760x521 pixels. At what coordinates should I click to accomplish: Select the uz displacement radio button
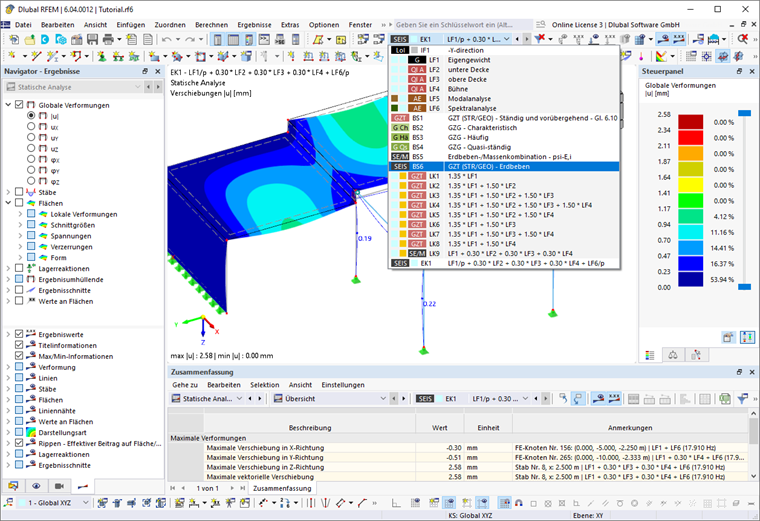click(31, 148)
